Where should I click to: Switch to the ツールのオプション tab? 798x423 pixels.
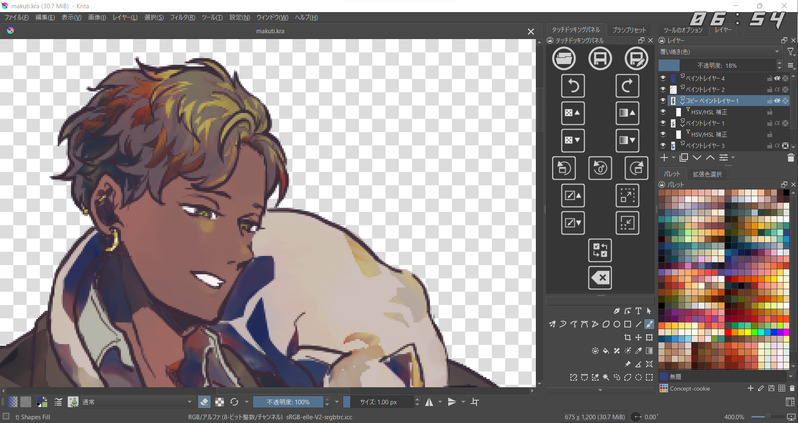pos(682,30)
